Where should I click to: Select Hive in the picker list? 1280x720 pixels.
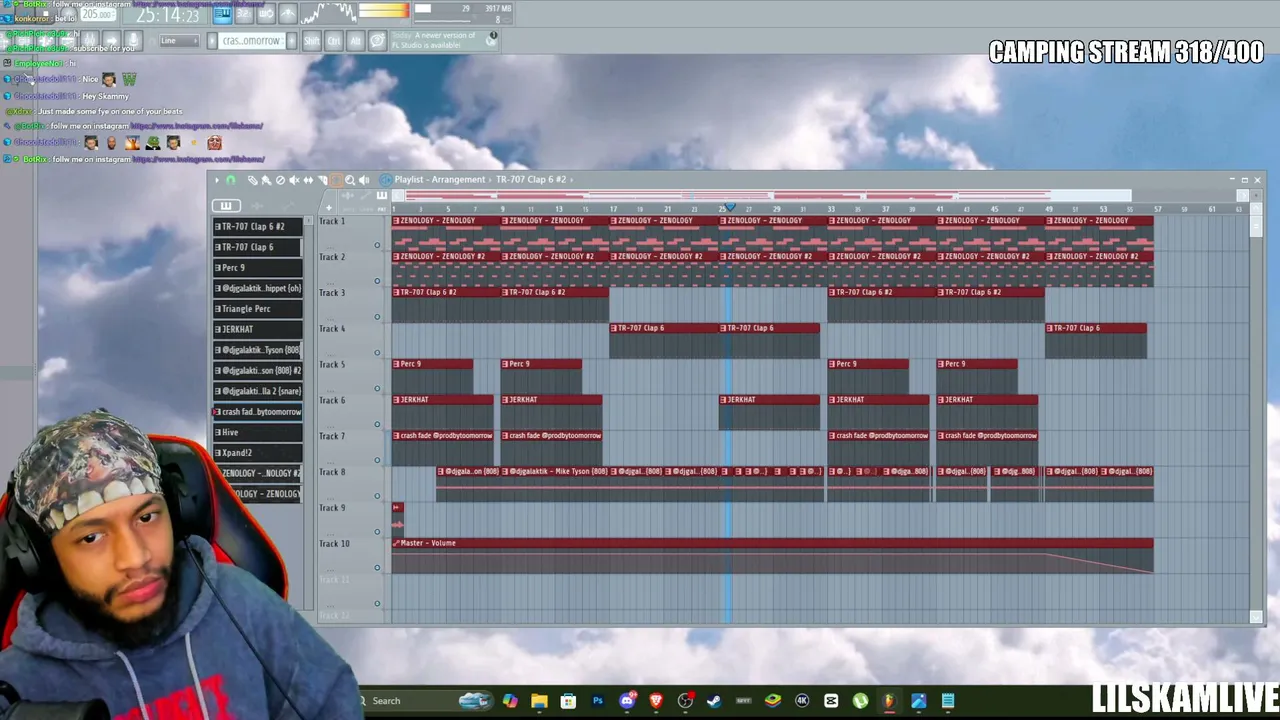coord(257,432)
